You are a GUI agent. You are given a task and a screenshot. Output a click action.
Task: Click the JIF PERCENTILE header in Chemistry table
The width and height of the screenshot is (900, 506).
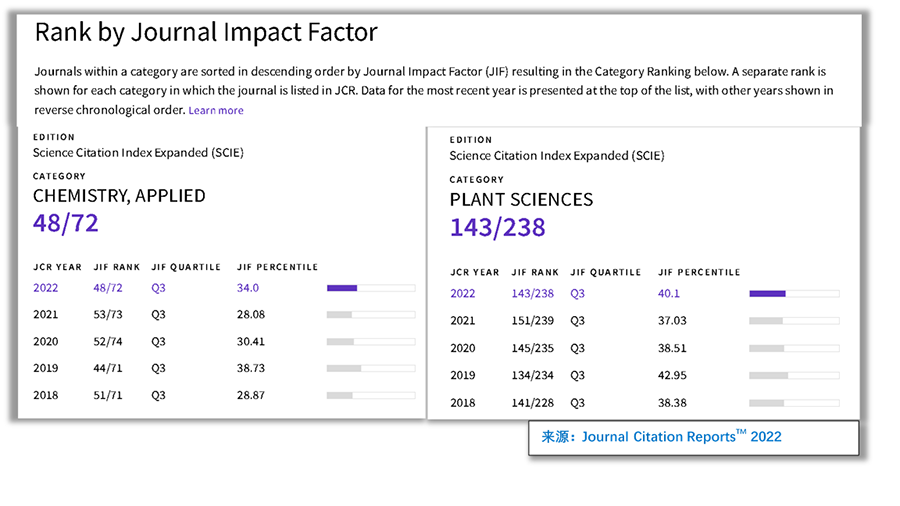277,267
